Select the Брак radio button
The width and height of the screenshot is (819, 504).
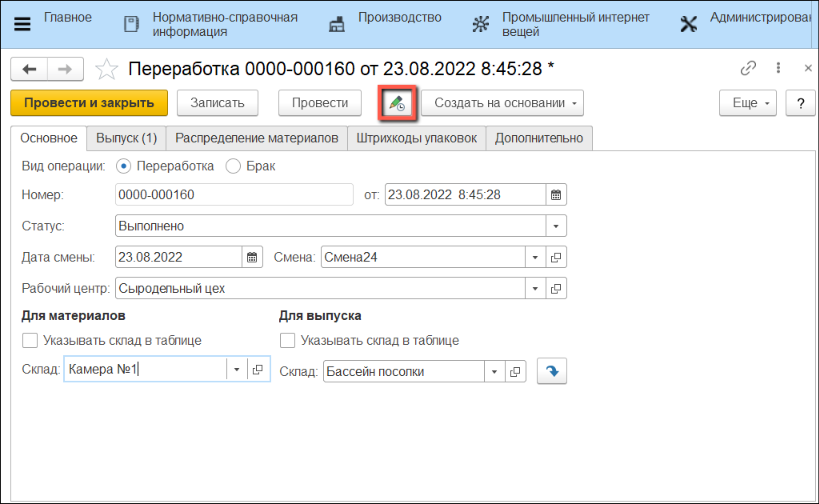[233, 166]
